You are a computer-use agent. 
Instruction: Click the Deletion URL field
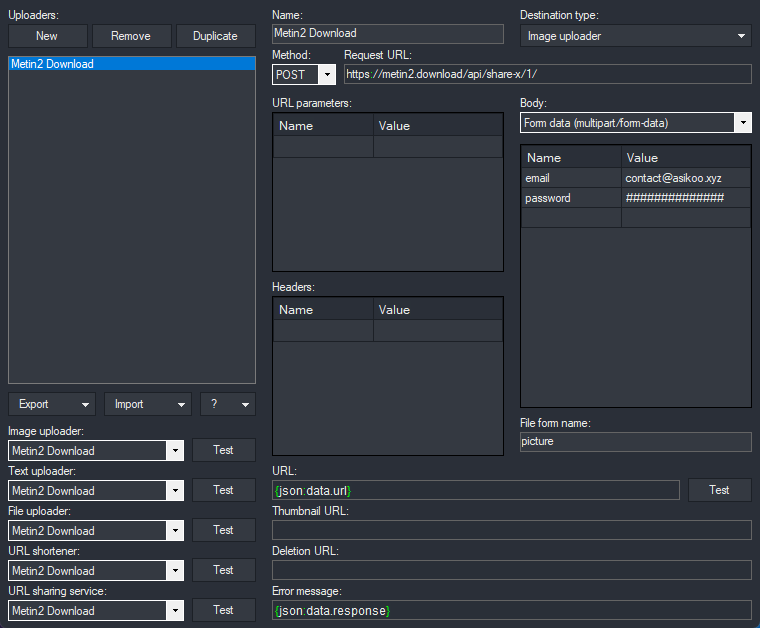coord(512,570)
